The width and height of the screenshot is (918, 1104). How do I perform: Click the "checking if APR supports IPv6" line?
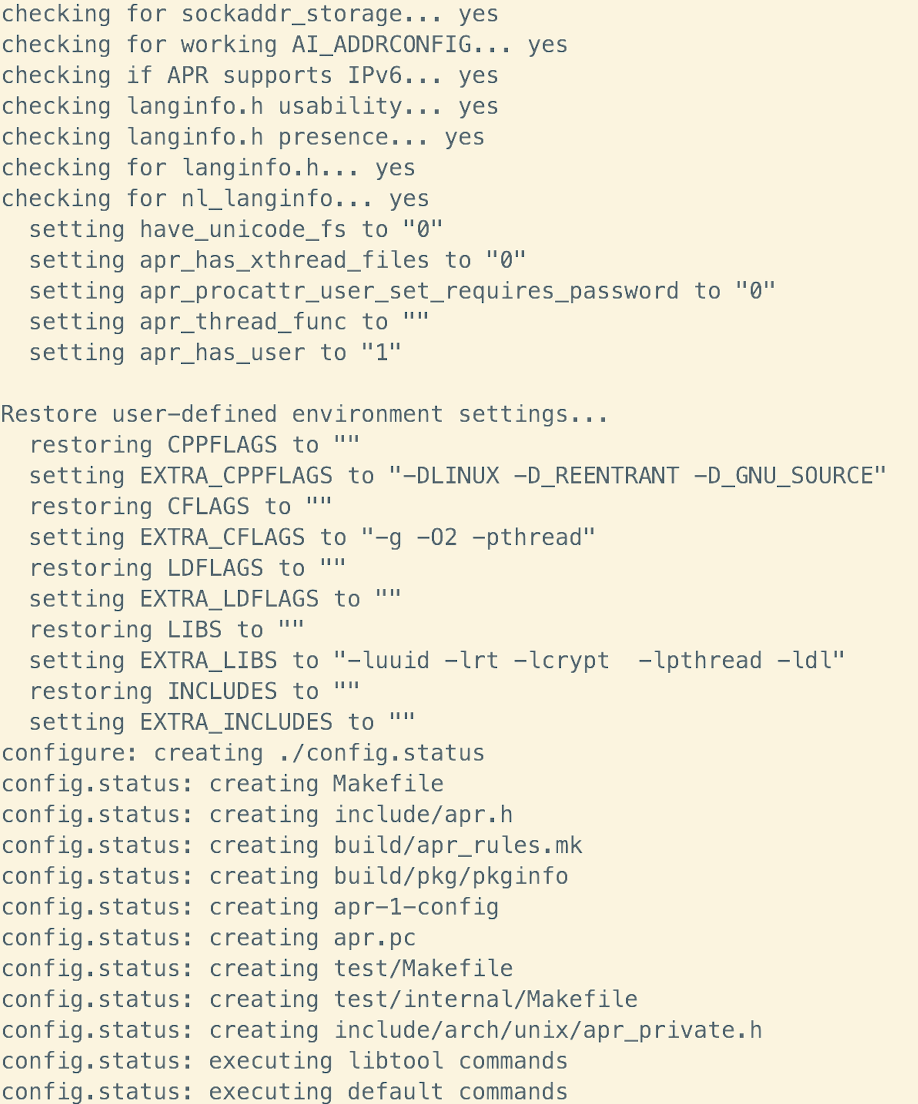[249, 76]
